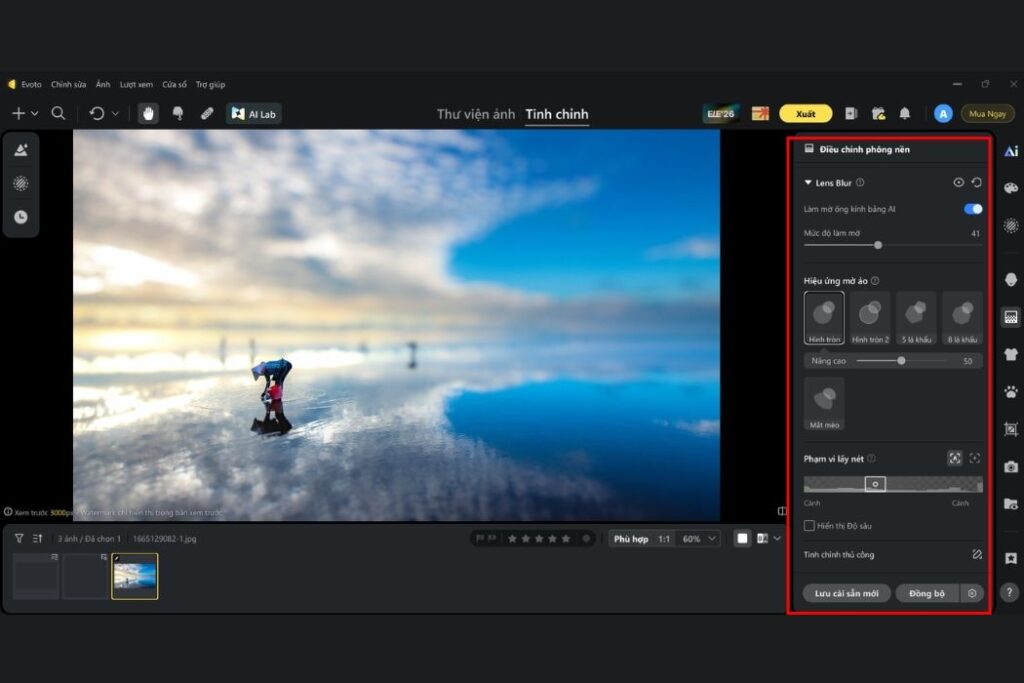Switch to Thư viện ảnh tab
The width and height of the screenshot is (1024, 683).
[x=476, y=114]
